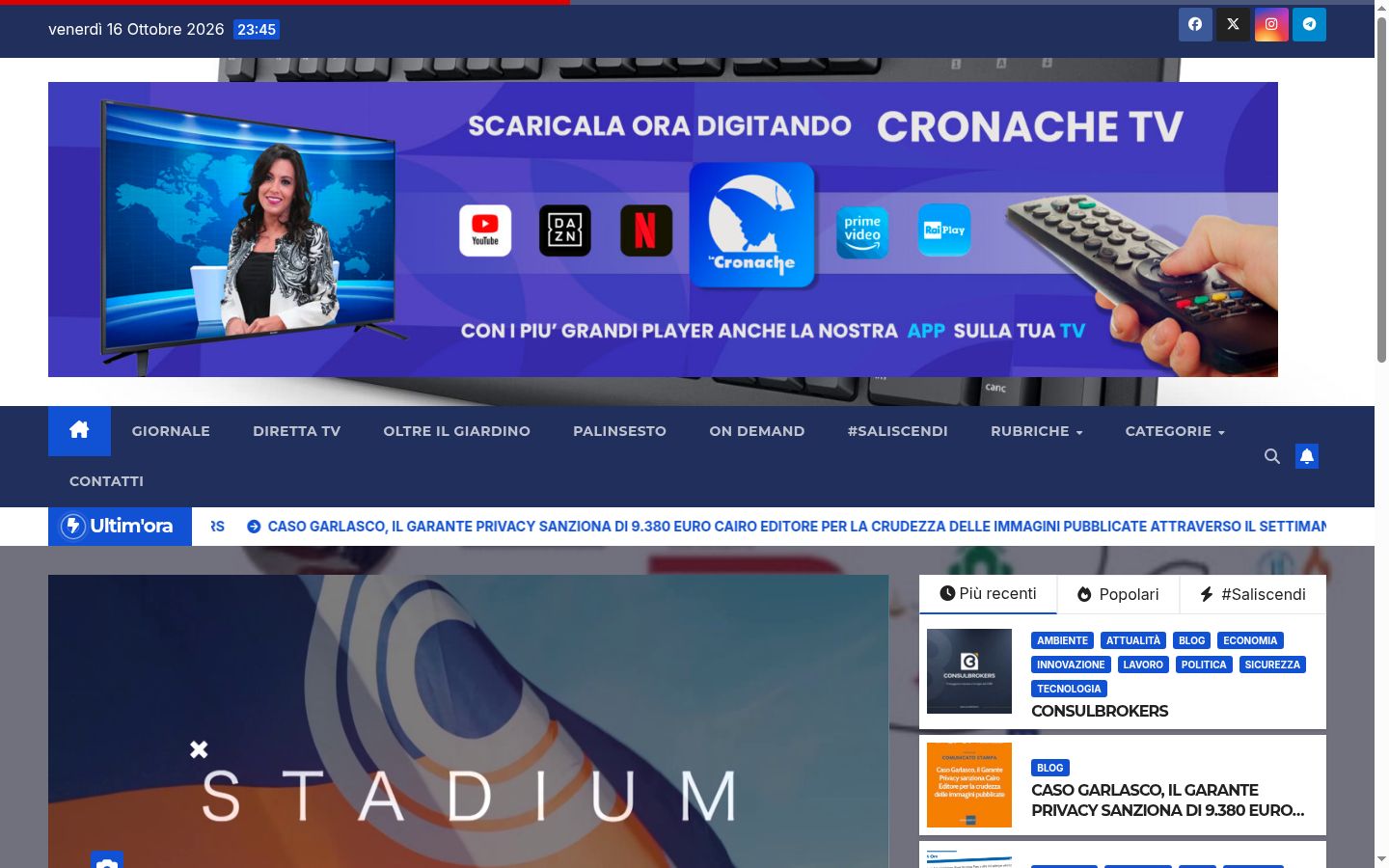
Task: Click the Ultim'ora lightning bolt icon
Action: 73,526
